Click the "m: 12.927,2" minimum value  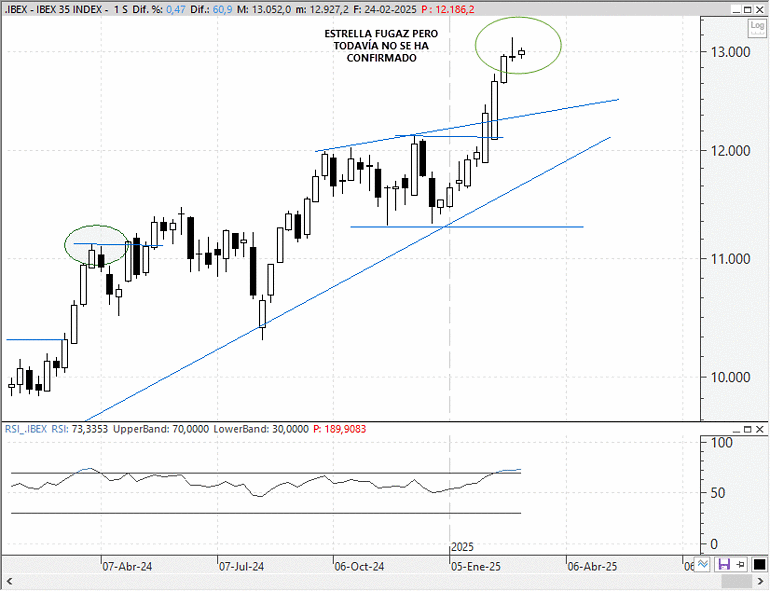tap(322, 9)
